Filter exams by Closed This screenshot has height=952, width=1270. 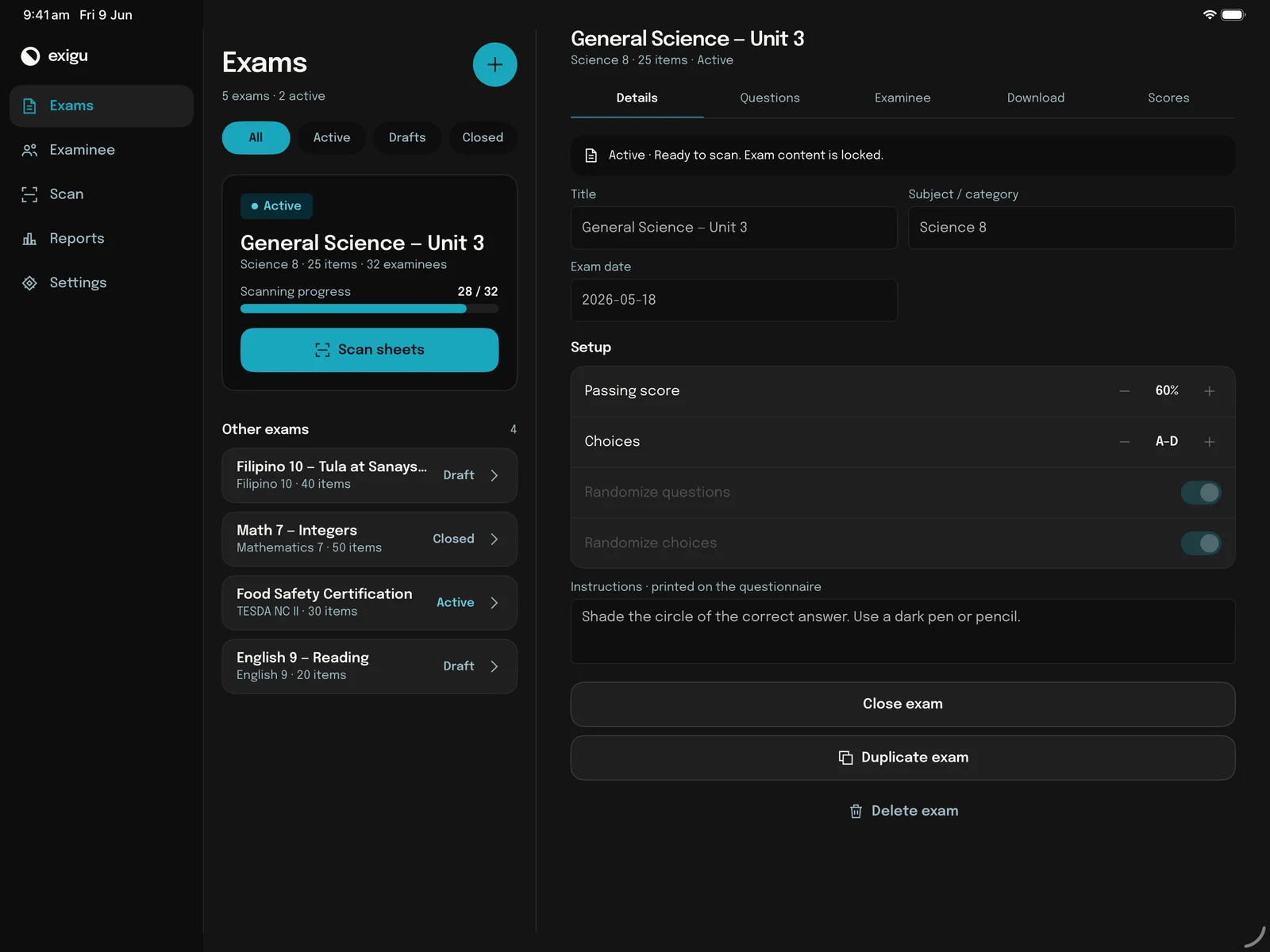[x=483, y=137]
